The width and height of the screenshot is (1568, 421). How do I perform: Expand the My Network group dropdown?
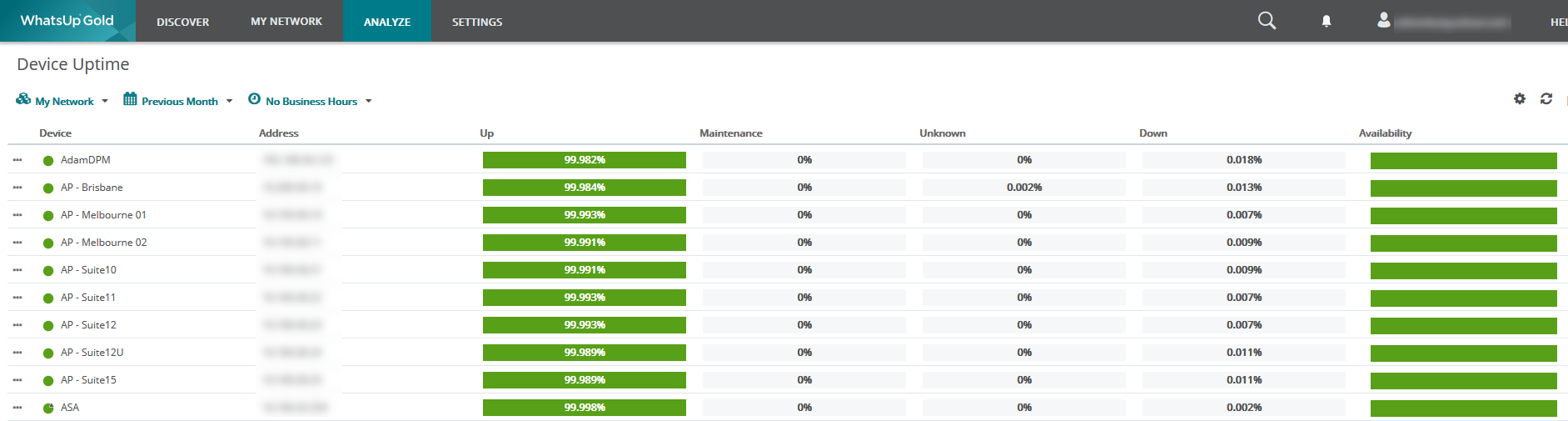63,101
